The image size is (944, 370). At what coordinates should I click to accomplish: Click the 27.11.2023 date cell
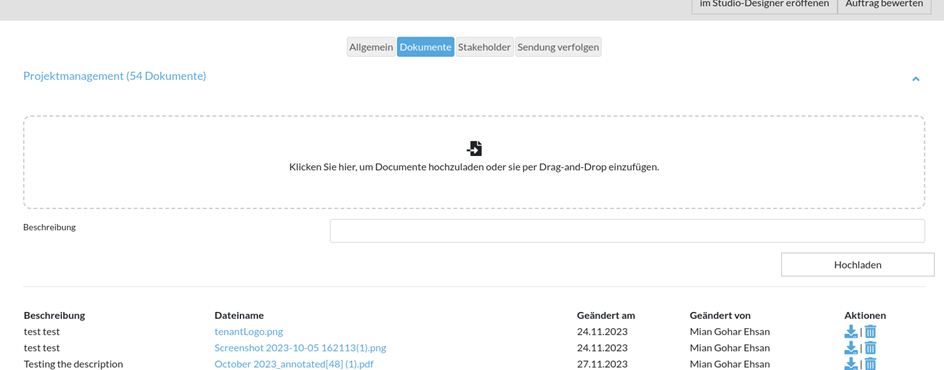[x=602, y=364]
